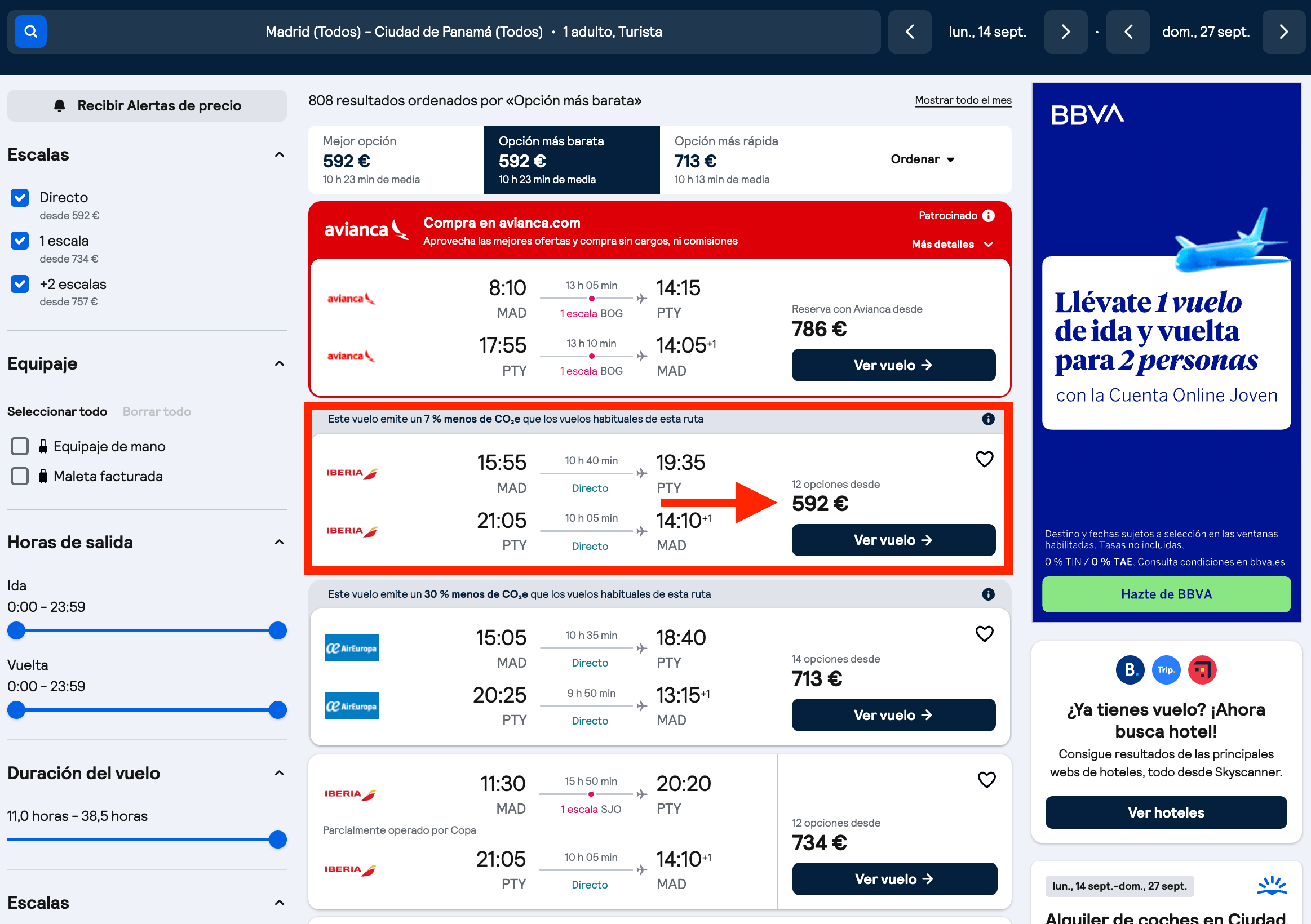Uncheck the 1 escala filter
The height and width of the screenshot is (924, 1311).
pos(20,241)
